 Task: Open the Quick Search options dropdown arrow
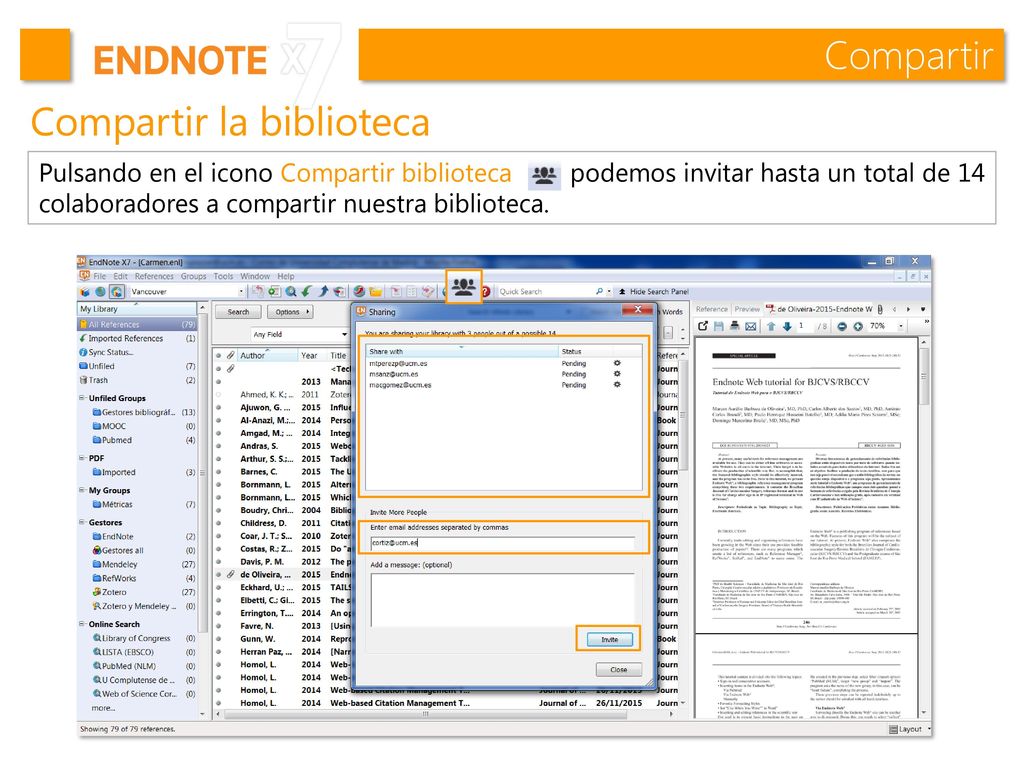point(609,292)
